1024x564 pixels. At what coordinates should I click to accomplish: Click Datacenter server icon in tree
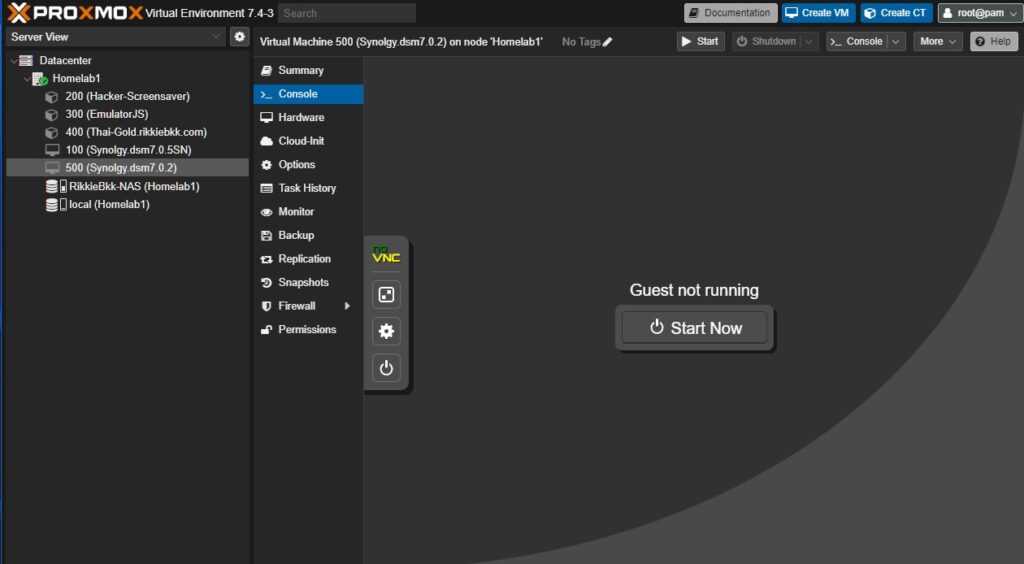pos(26,60)
